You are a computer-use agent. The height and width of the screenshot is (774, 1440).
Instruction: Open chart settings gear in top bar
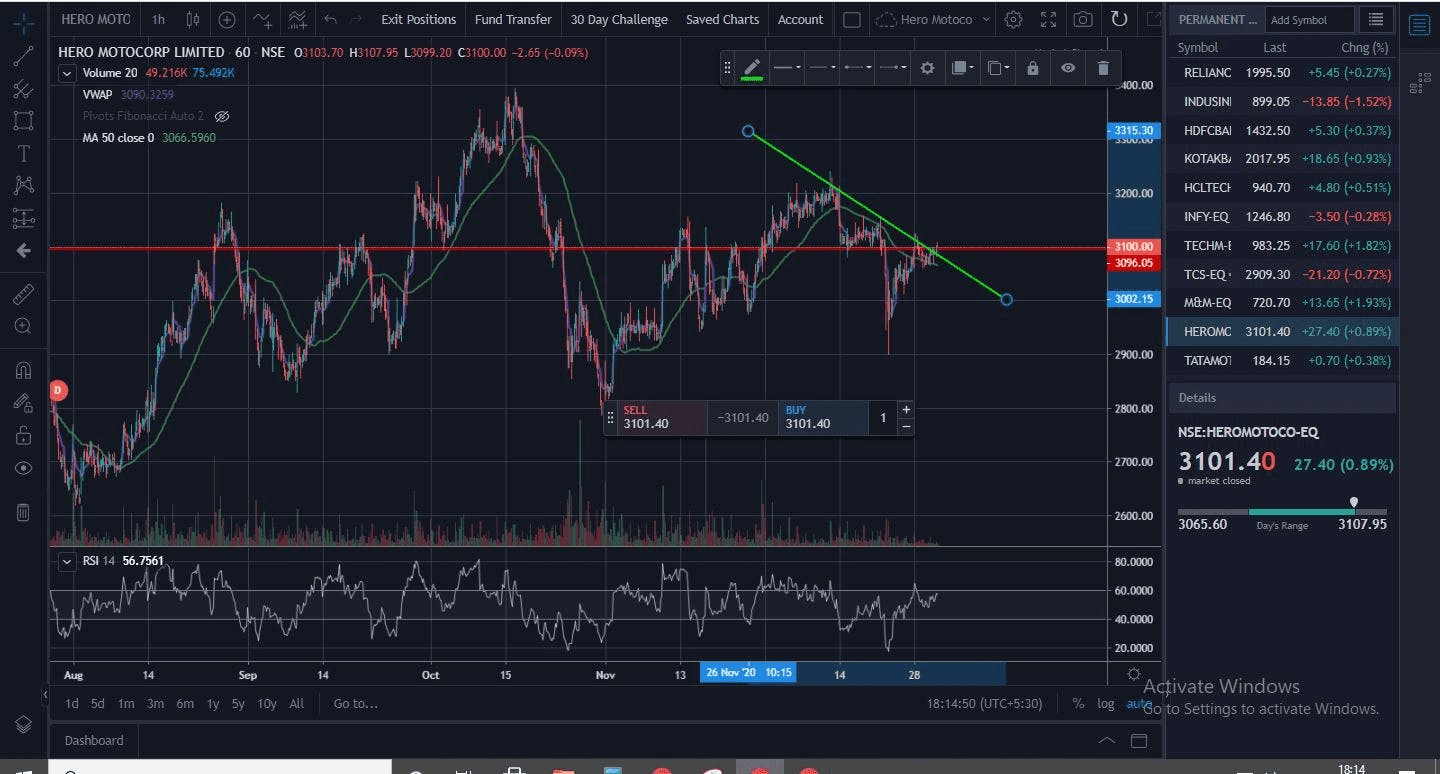pos(1013,19)
